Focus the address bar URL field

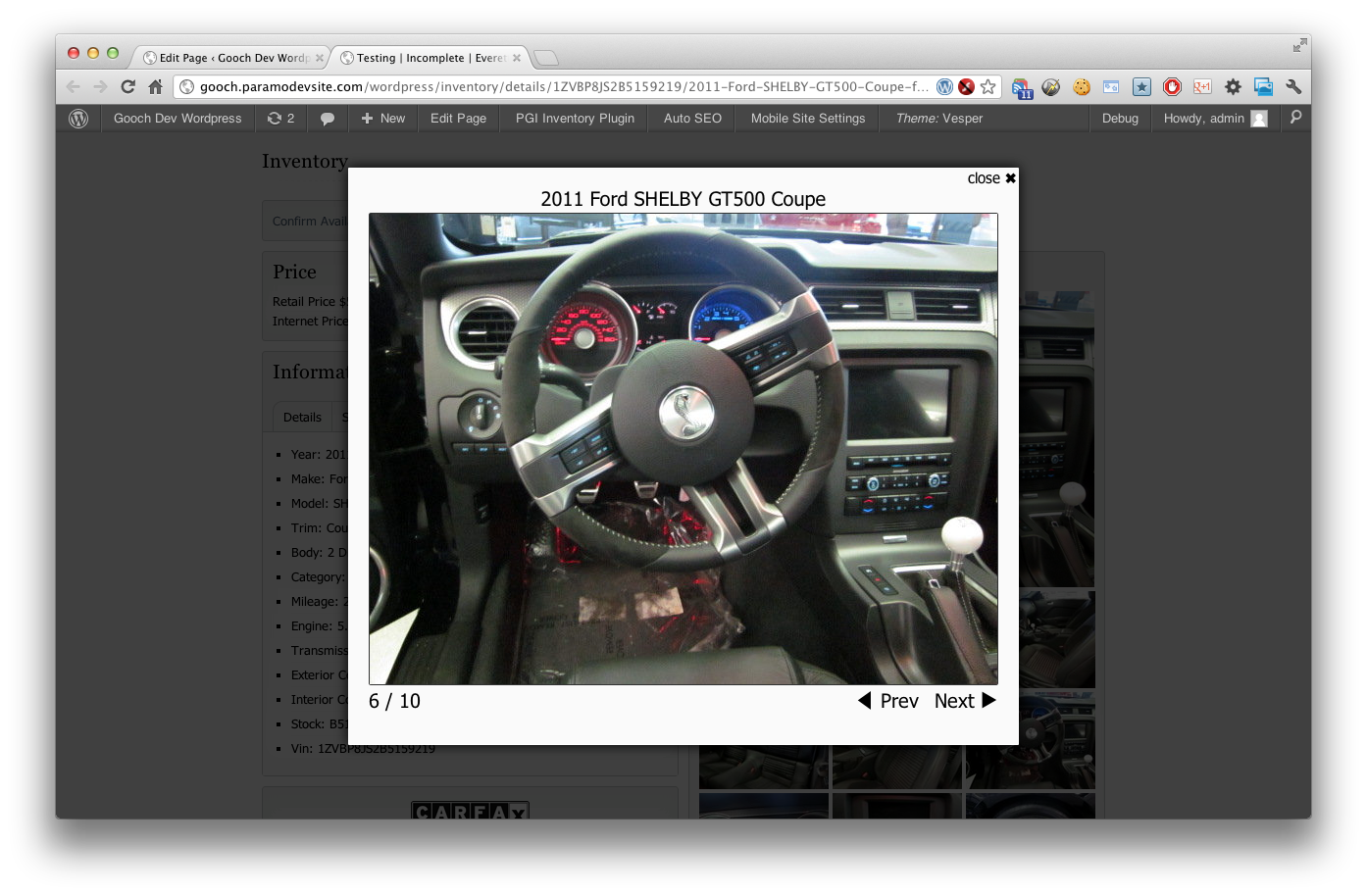point(564,87)
